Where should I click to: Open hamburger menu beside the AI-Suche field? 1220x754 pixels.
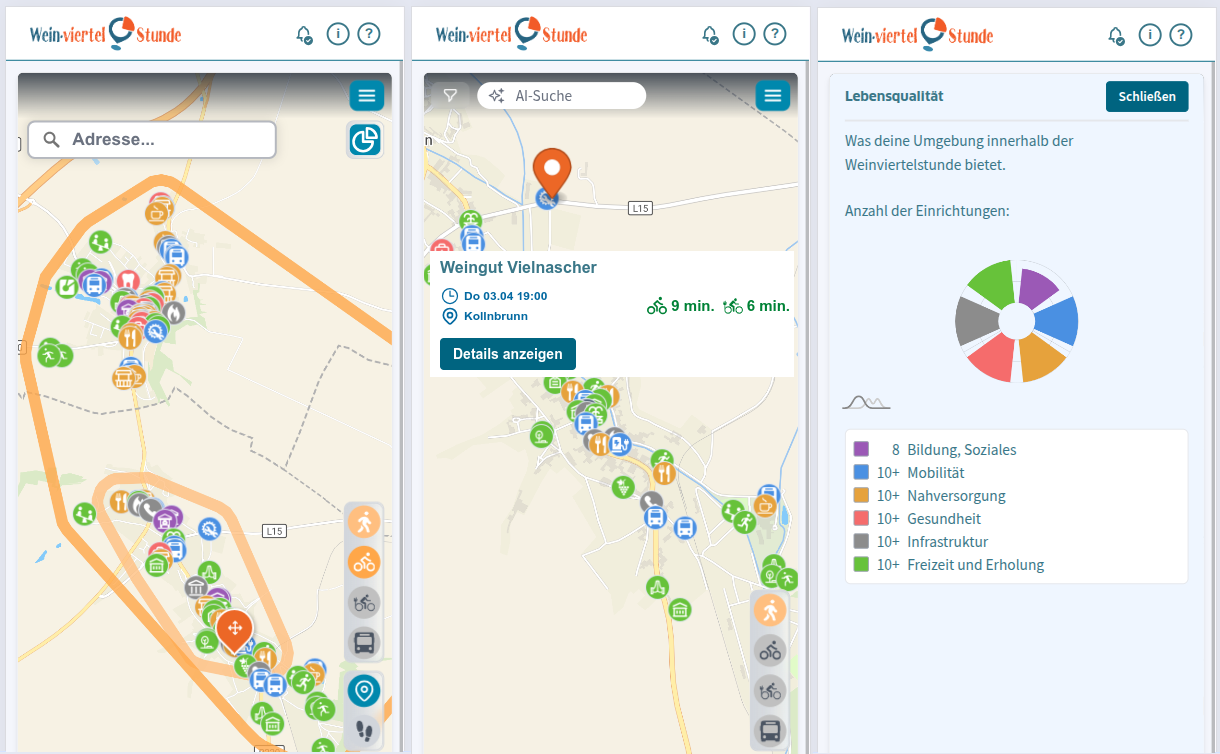(x=772, y=96)
